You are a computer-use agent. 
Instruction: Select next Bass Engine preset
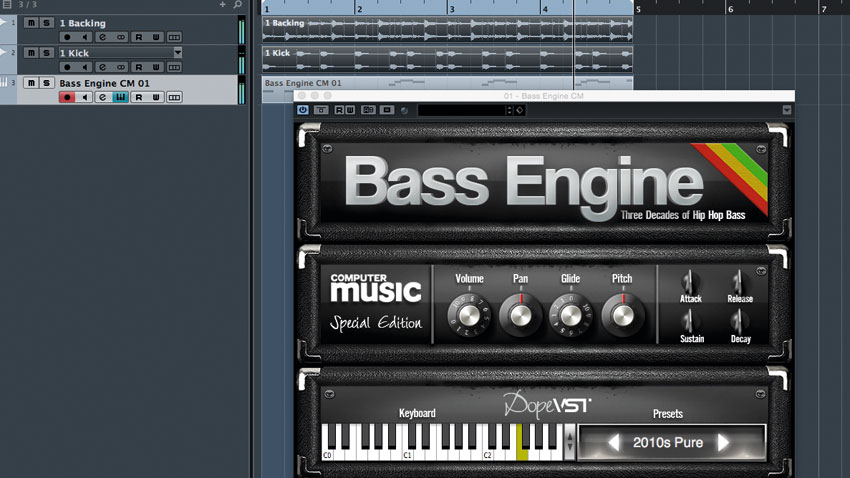pyautogui.click(x=724, y=443)
